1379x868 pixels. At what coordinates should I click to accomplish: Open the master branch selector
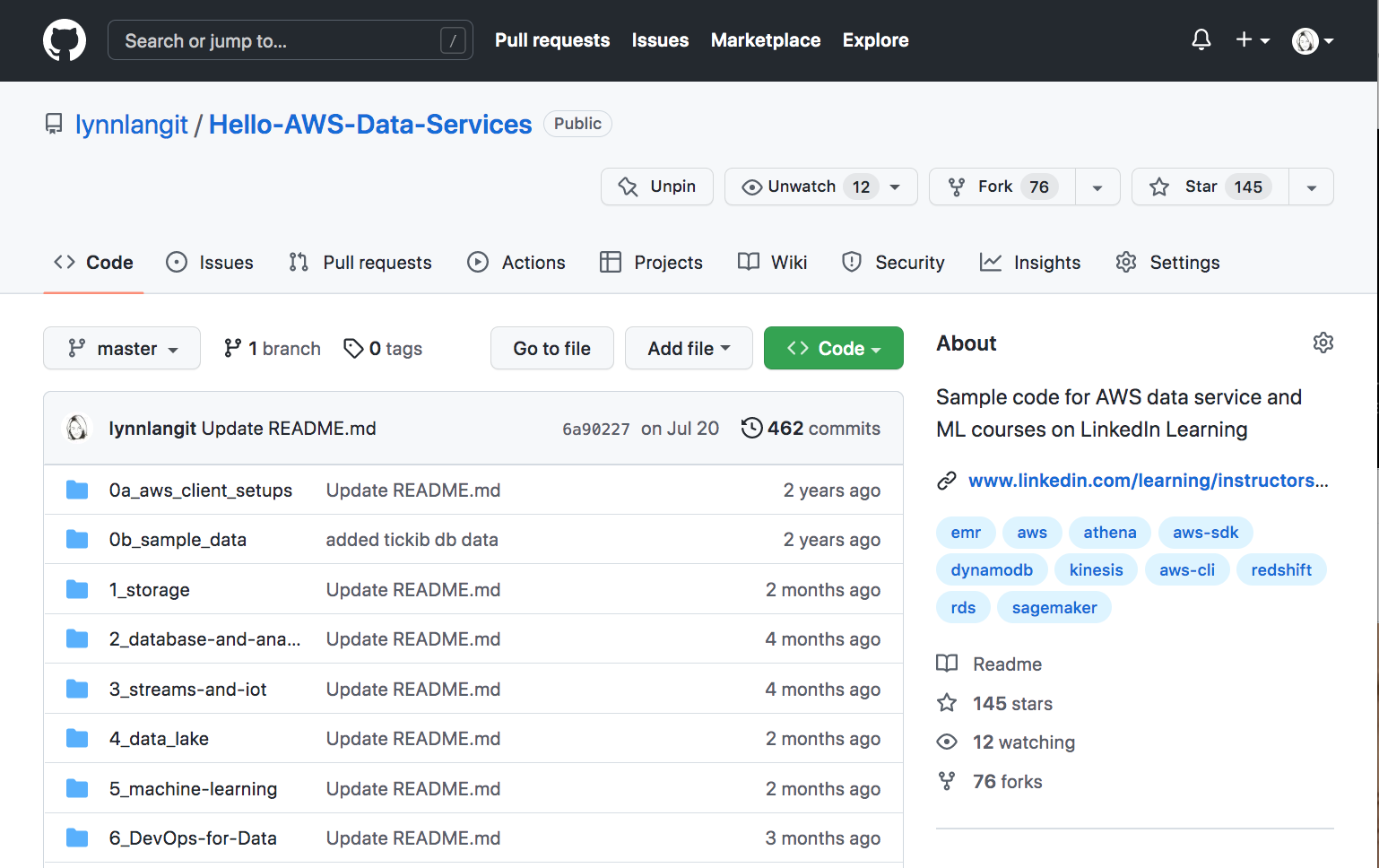[x=121, y=348]
